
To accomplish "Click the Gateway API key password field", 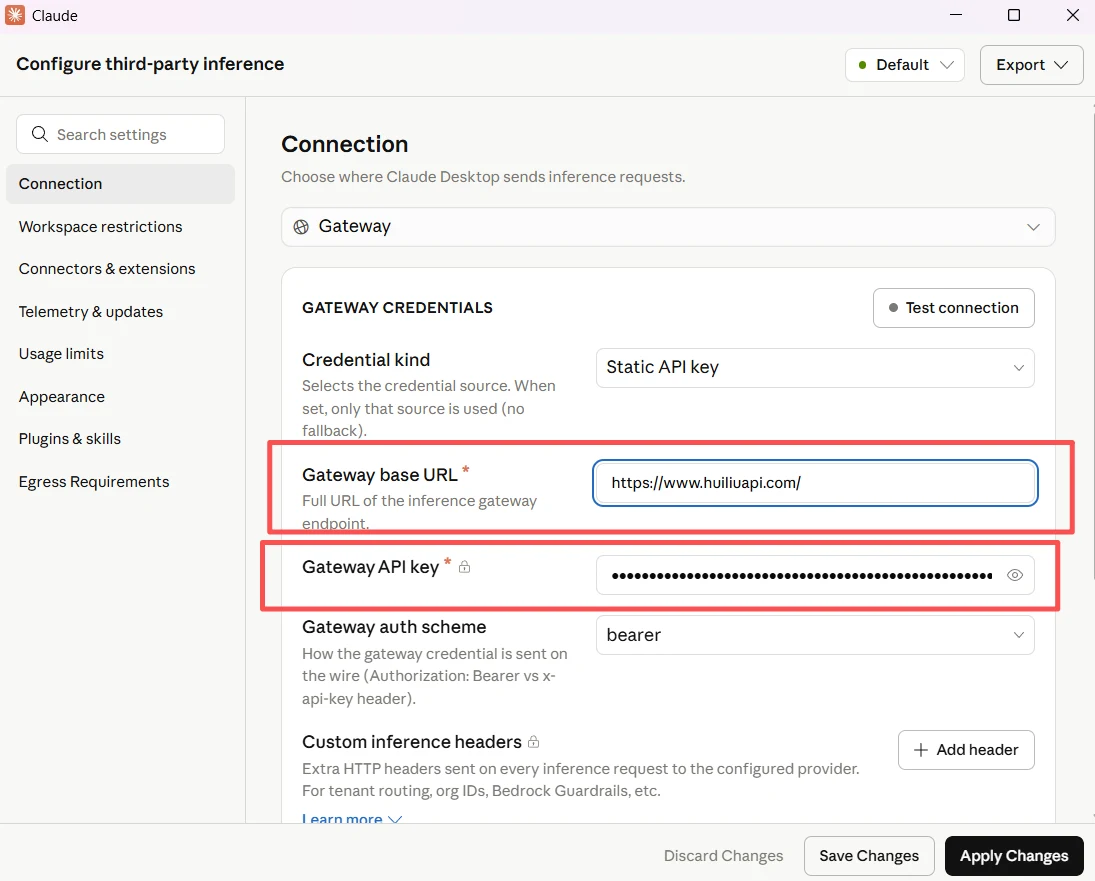I will tap(815, 575).
